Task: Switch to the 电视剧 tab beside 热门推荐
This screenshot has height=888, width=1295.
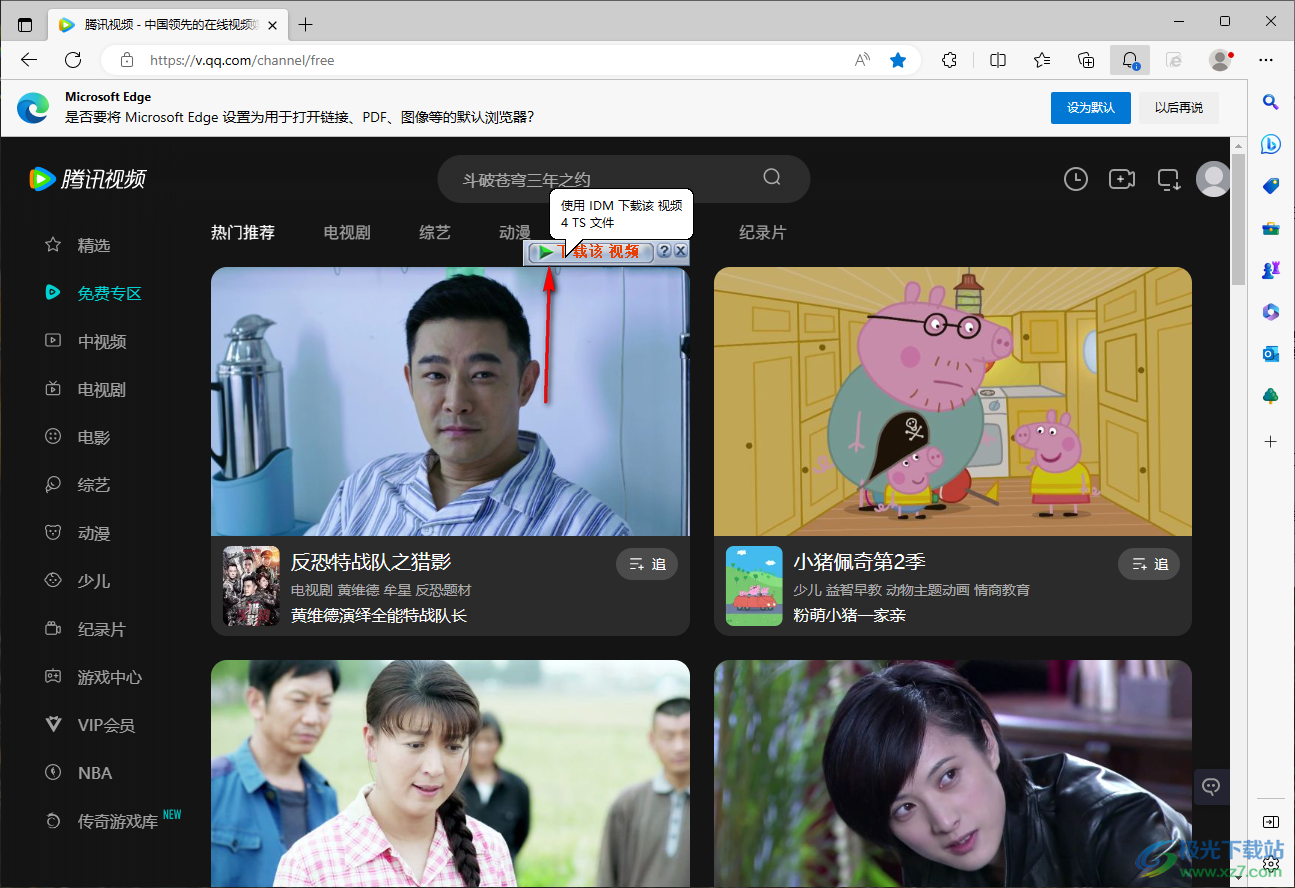Action: (347, 232)
